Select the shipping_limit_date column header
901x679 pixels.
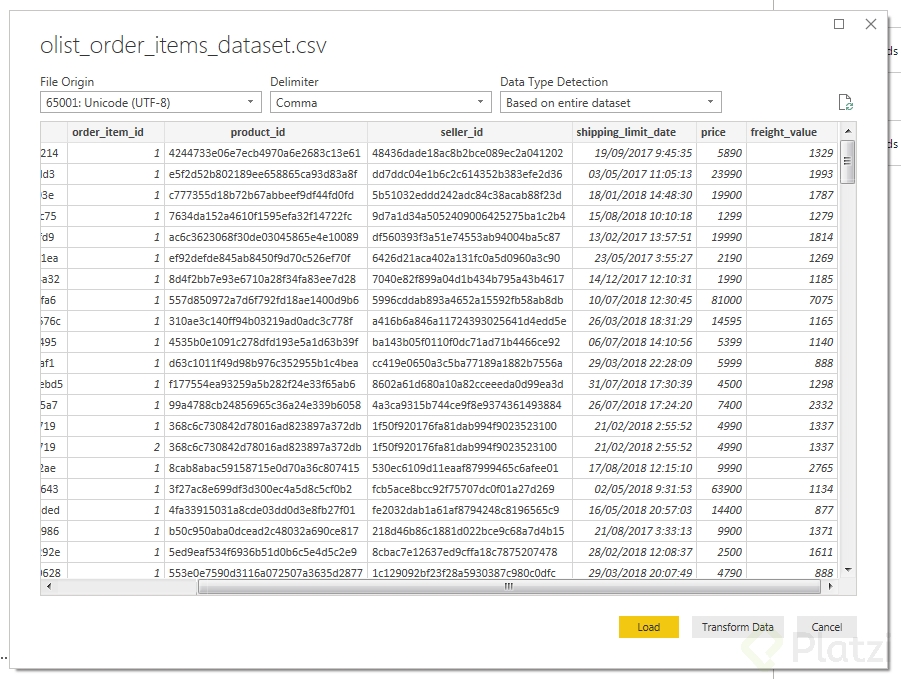point(626,132)
